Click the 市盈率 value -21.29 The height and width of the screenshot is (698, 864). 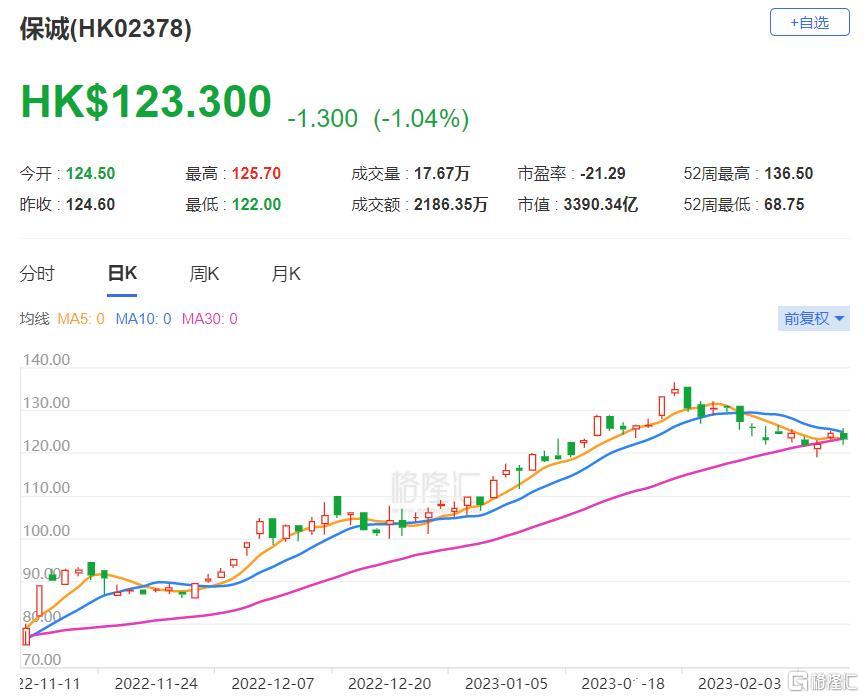(x=603, y=174)
